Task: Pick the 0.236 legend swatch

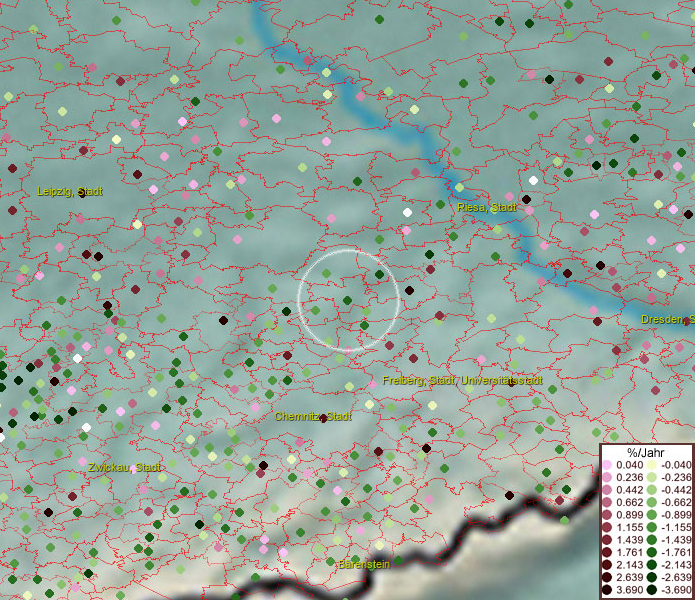Action: coord(607,477)
